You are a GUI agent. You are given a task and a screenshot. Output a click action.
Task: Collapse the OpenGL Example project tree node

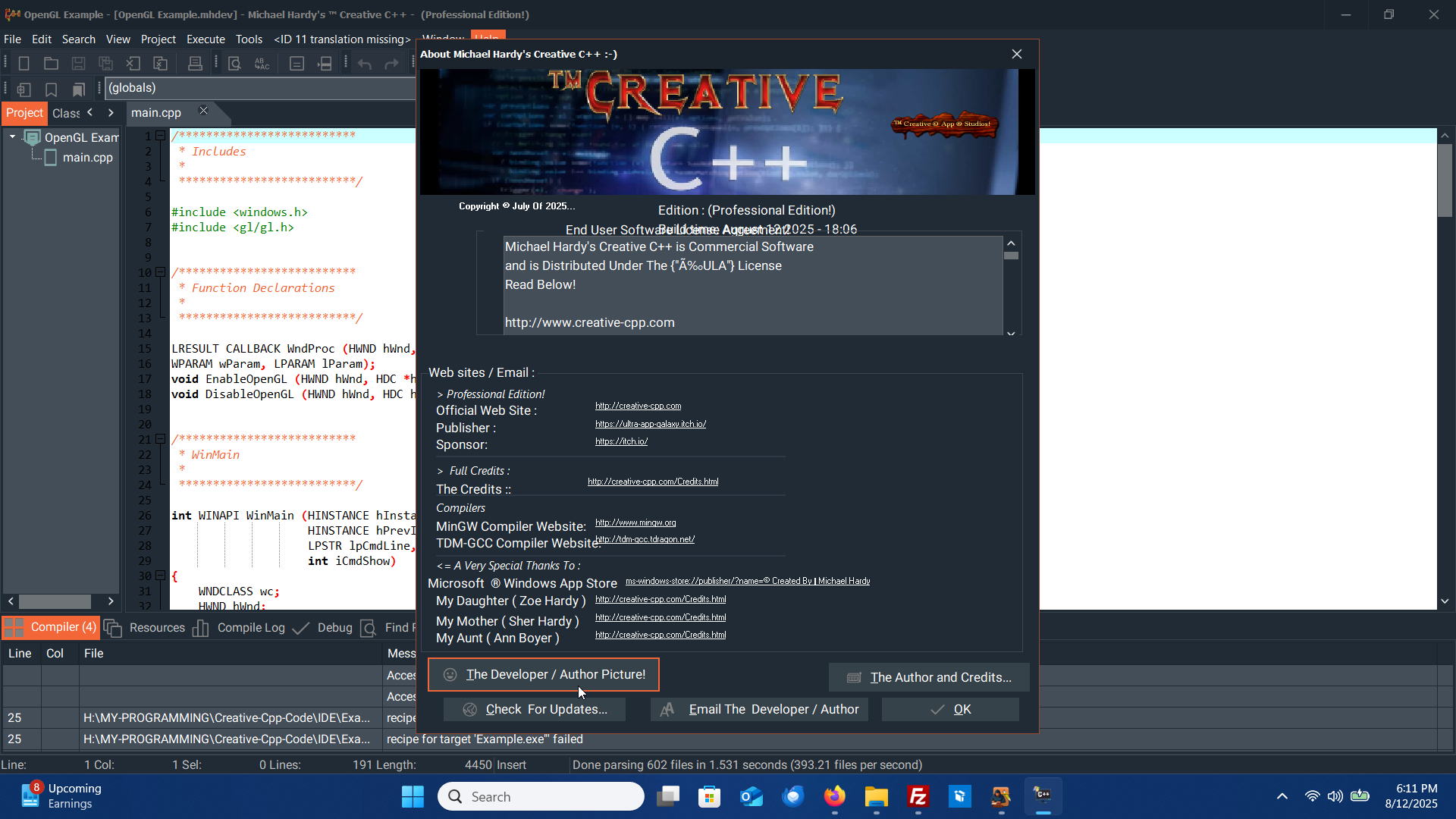[x=13, y=137]
